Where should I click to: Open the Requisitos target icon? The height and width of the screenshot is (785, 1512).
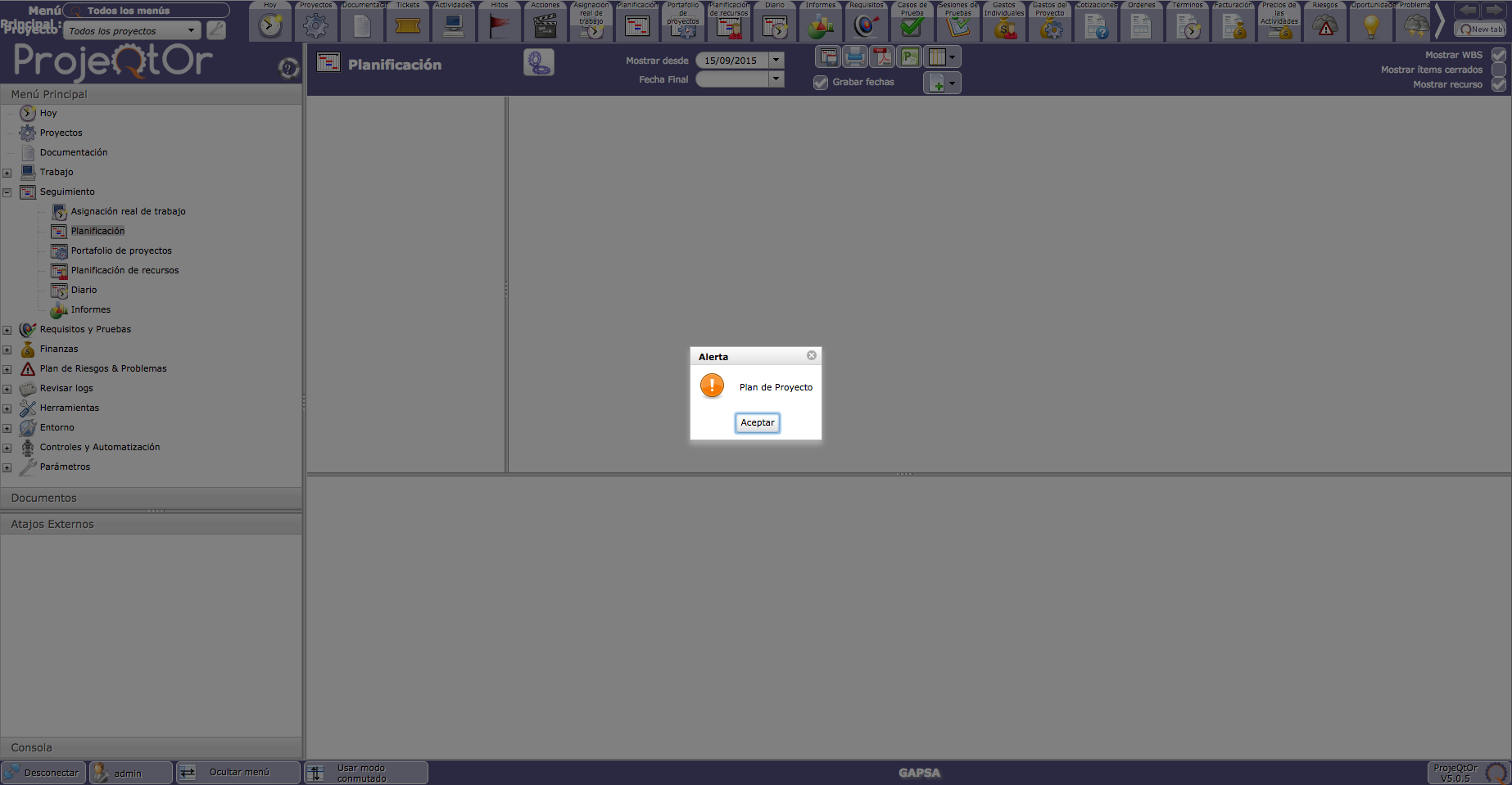click(867, 26)
